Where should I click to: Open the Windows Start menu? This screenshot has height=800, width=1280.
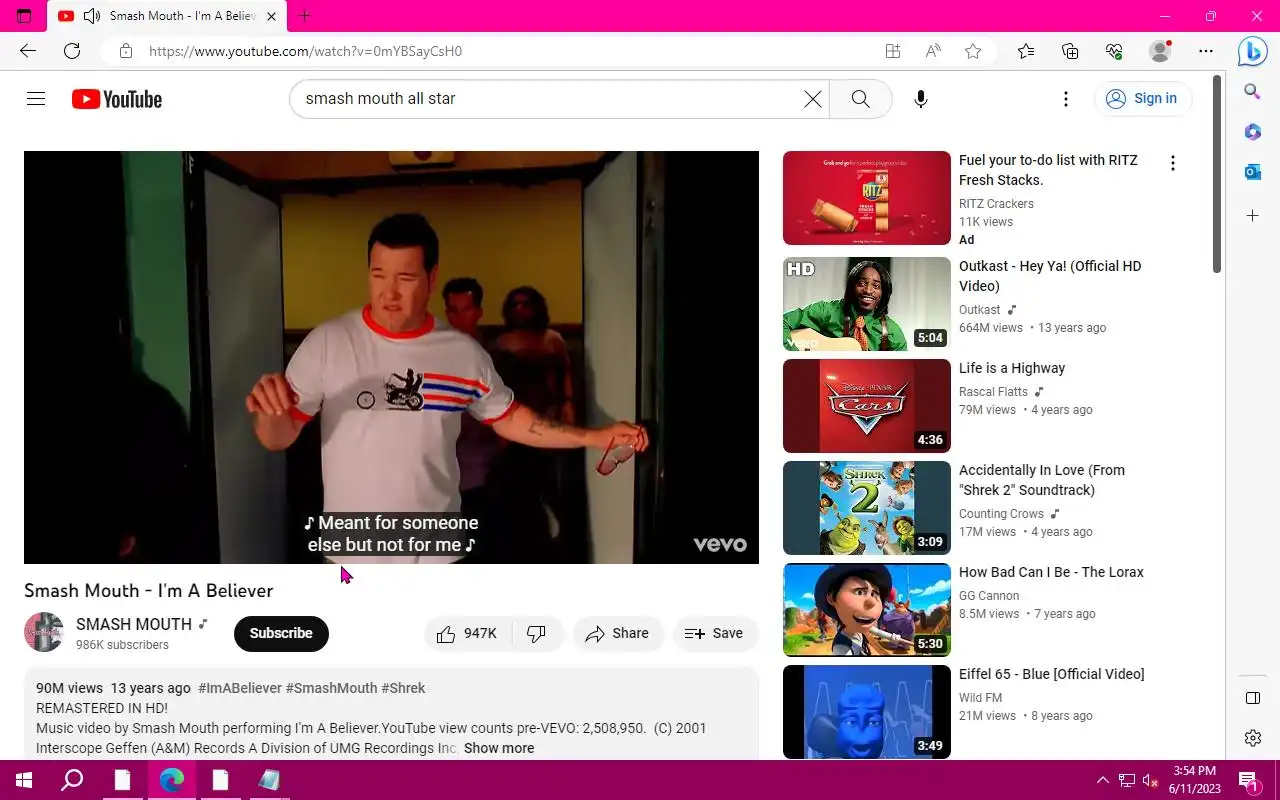23,780
